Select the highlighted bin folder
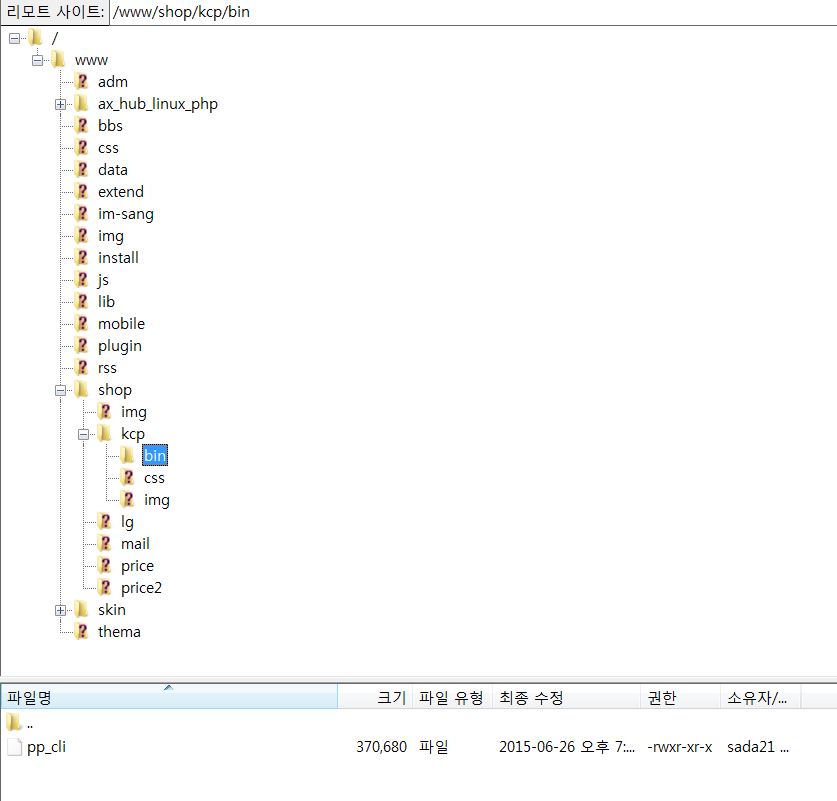 click(155, 455)
